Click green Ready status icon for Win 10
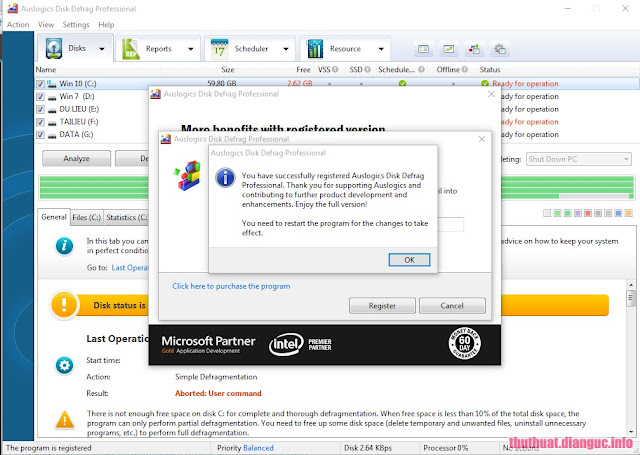Viewport: 640px width, 455px height. pyautogui.click(x=485, y=84)
